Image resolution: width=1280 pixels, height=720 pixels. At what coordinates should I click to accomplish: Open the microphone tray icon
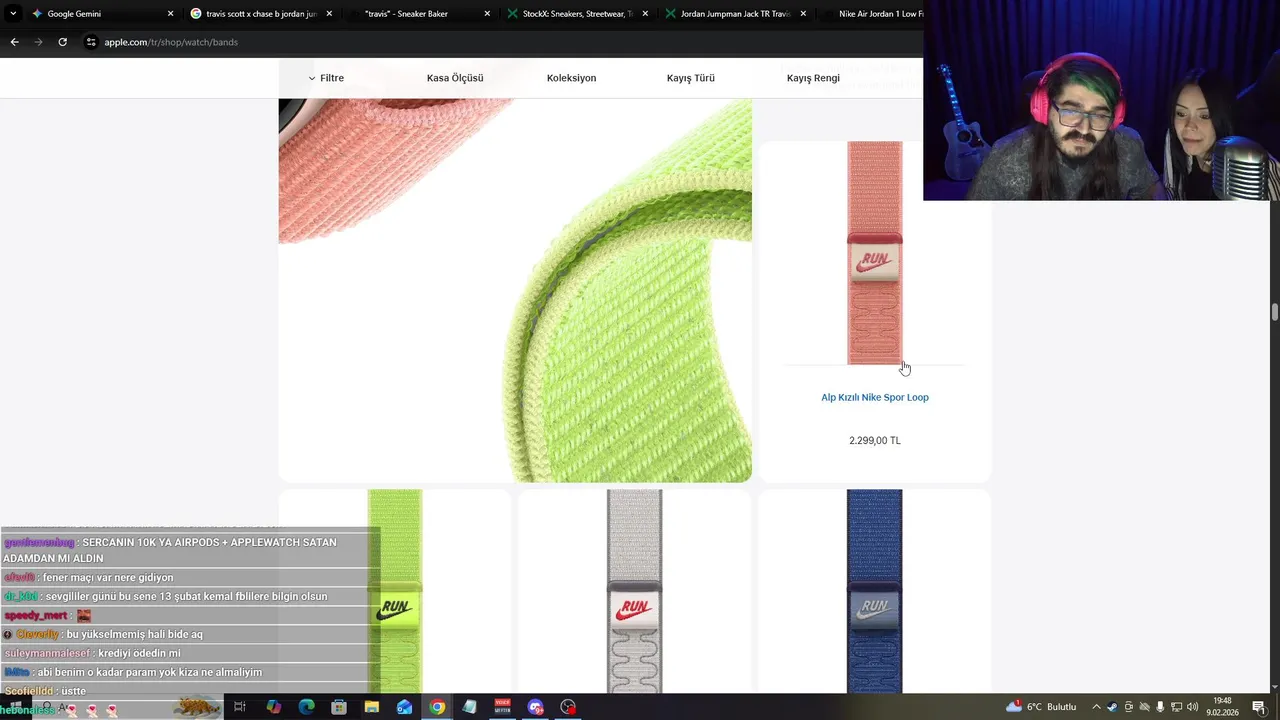click(1161, 707)
